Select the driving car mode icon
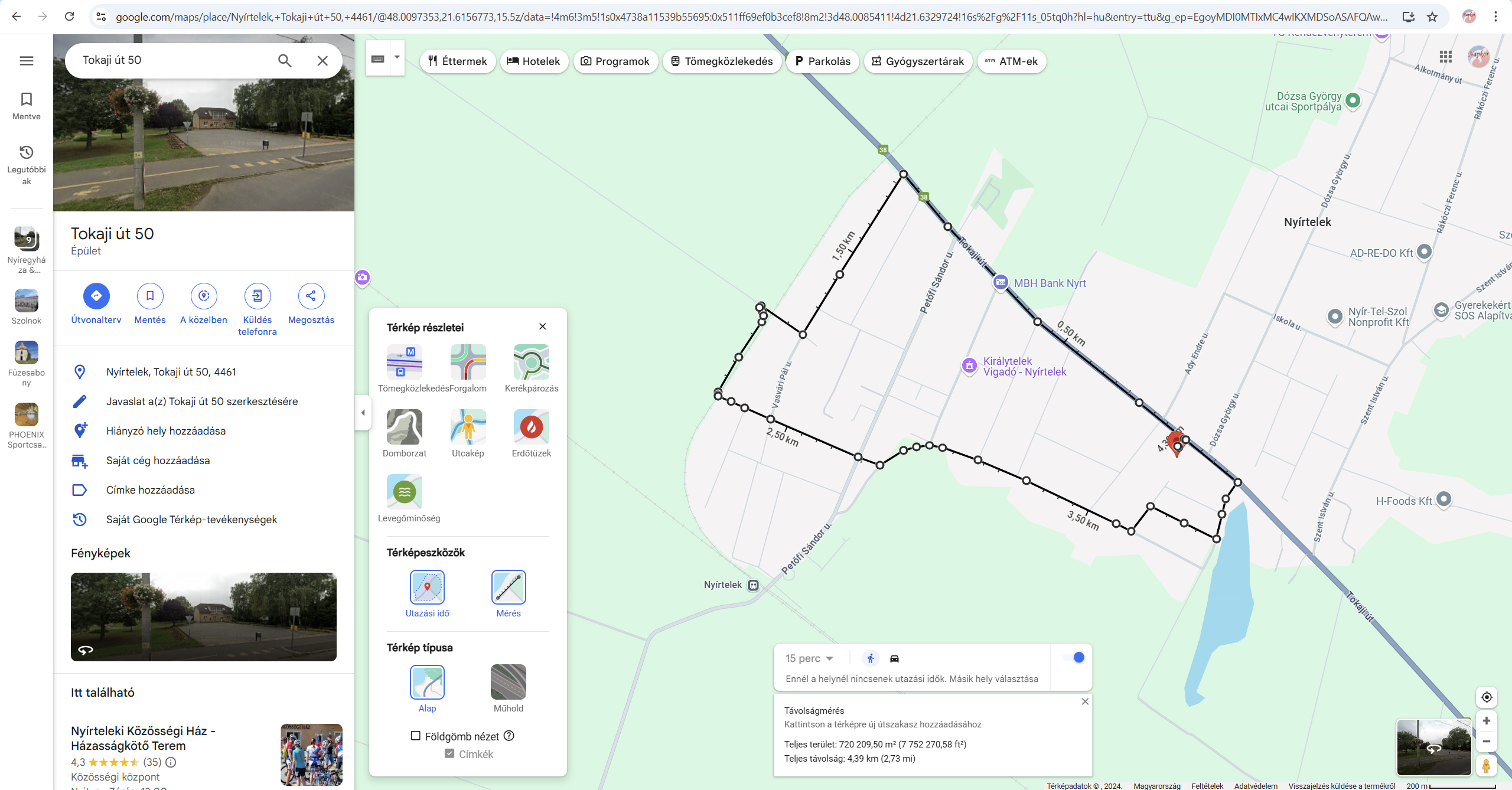This screenshot has width=1512, height=790. [x=894, y=658]
